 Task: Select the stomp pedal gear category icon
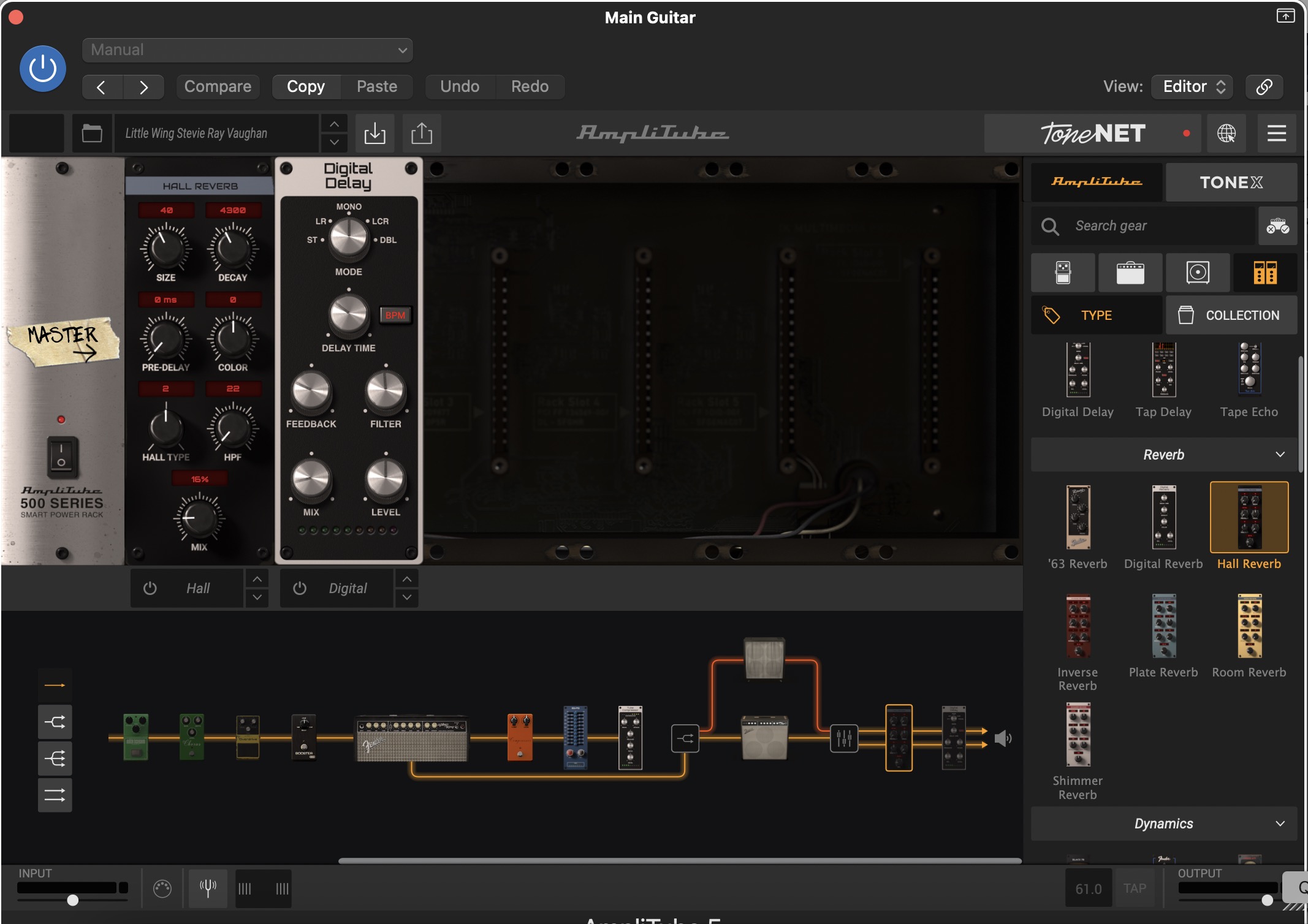point(1063,273)
